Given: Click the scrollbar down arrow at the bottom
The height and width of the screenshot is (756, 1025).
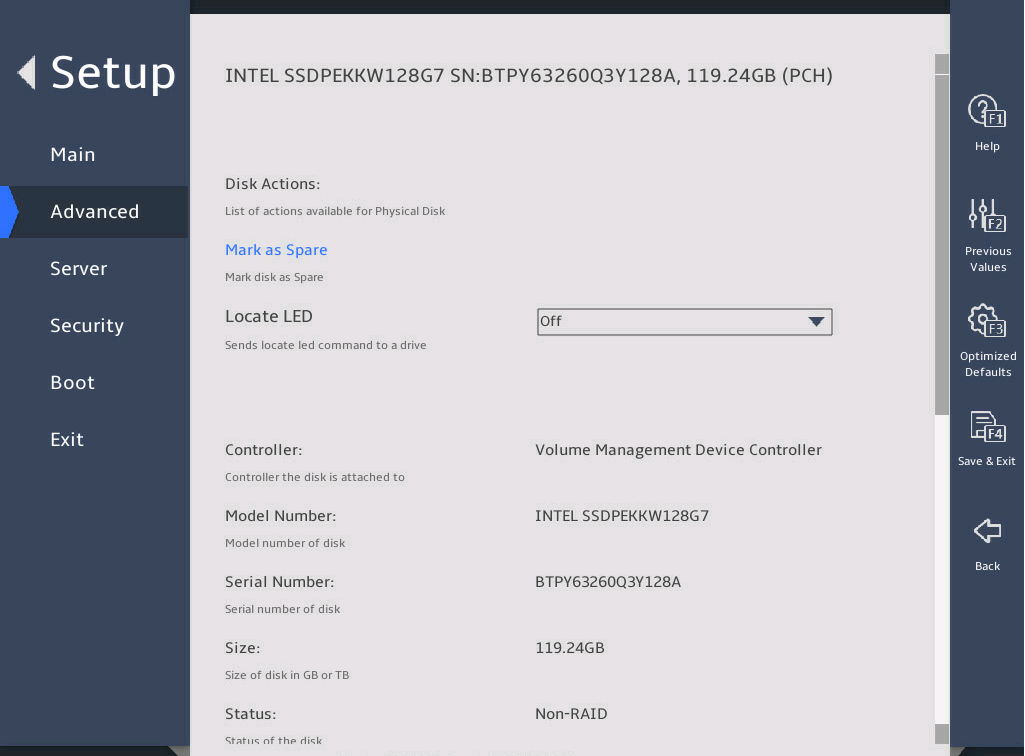Looking at the screenshot, I should [942, 734].
